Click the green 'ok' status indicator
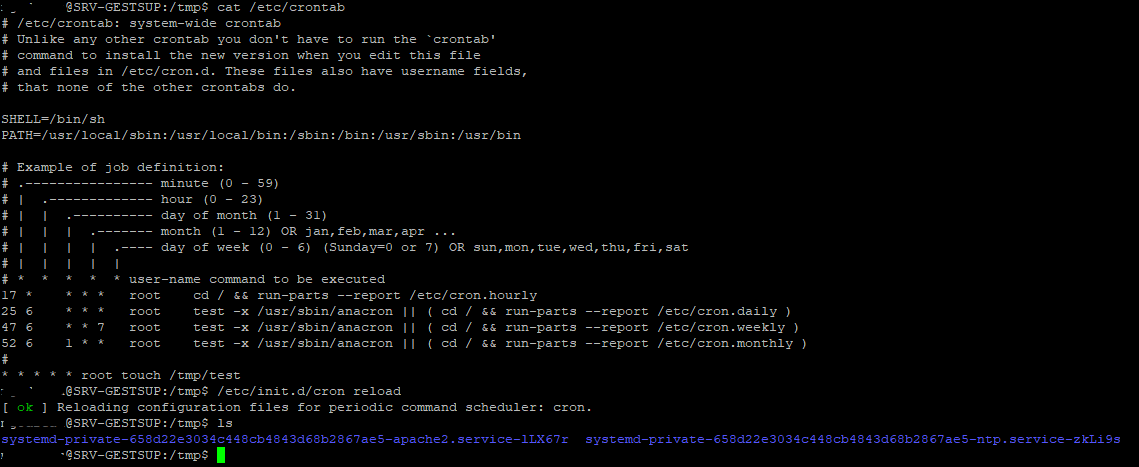This screenshot has height=467, width=1139. point(25,407)
